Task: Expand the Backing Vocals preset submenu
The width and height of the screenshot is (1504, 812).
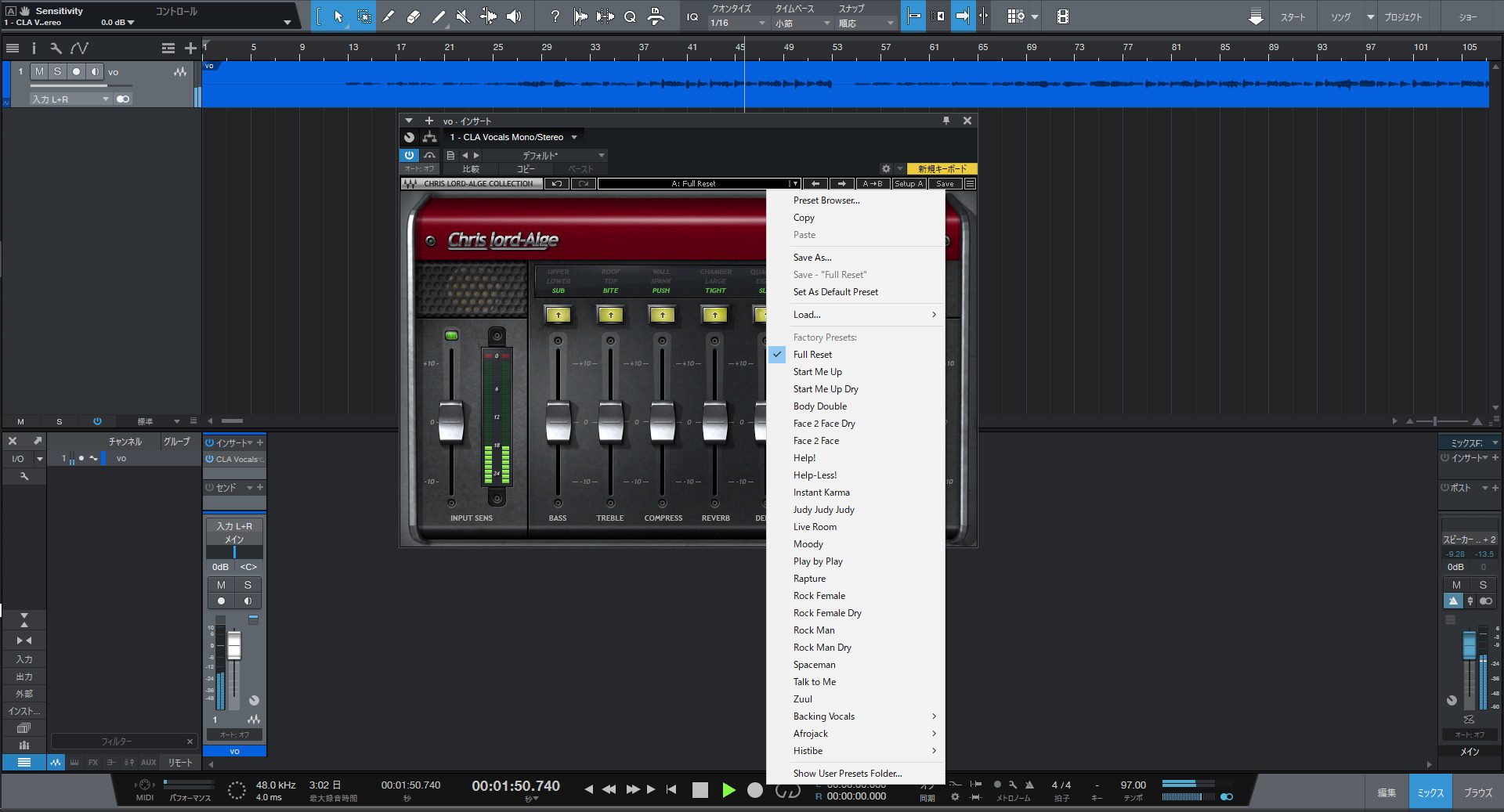Action: (x=855, y=716)
